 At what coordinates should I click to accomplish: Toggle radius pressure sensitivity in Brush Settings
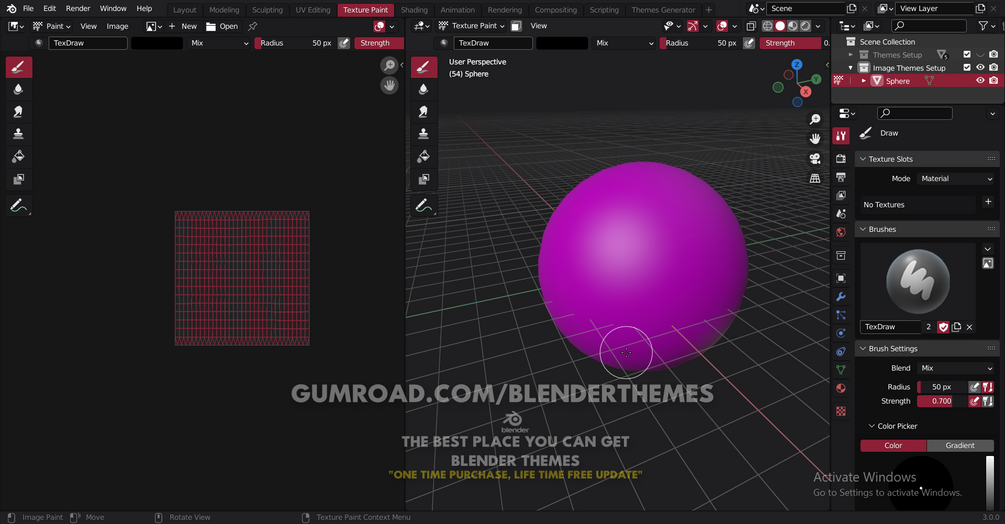point(974,387)
